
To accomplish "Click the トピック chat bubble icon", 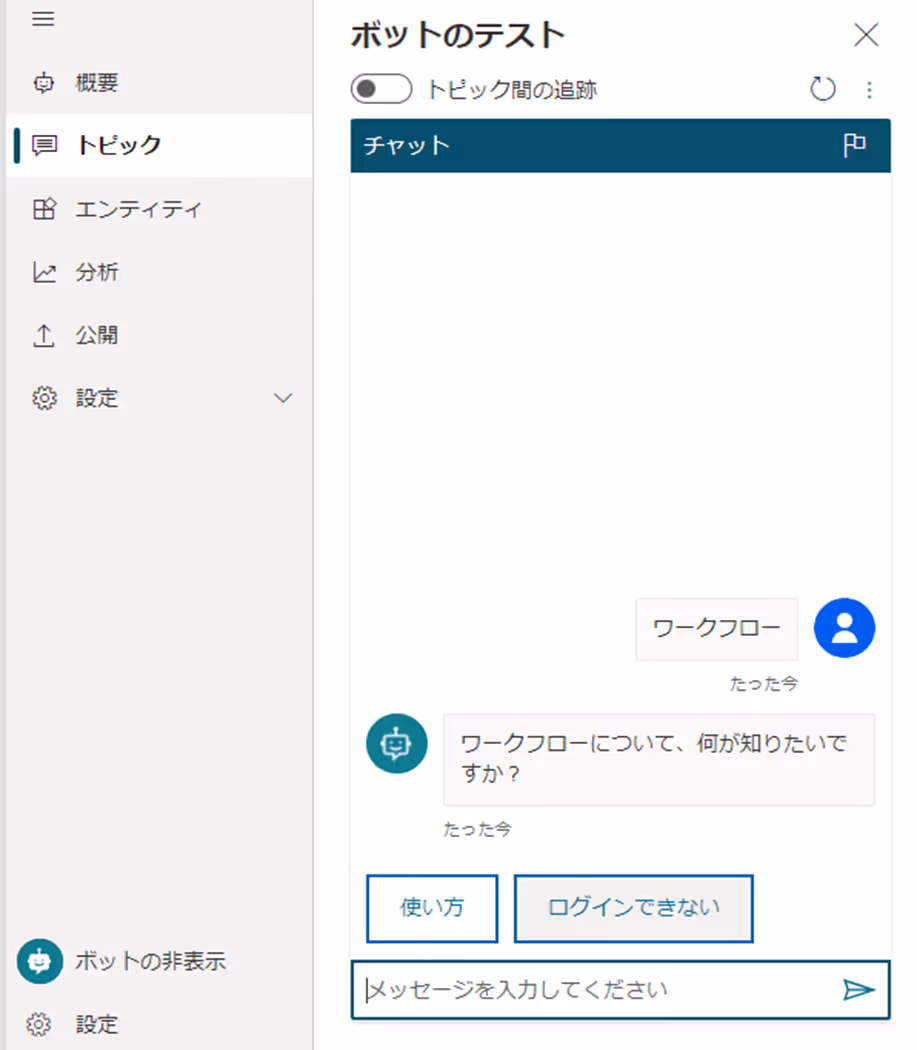I will (x=44, y=145).
